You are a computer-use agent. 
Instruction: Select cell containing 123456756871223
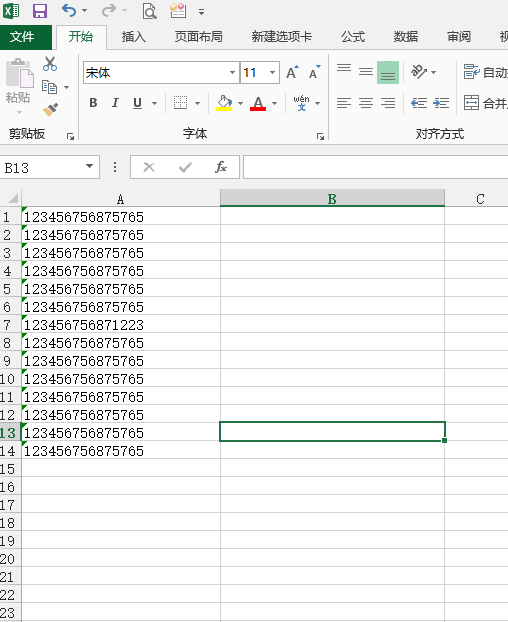pos(121,325)
